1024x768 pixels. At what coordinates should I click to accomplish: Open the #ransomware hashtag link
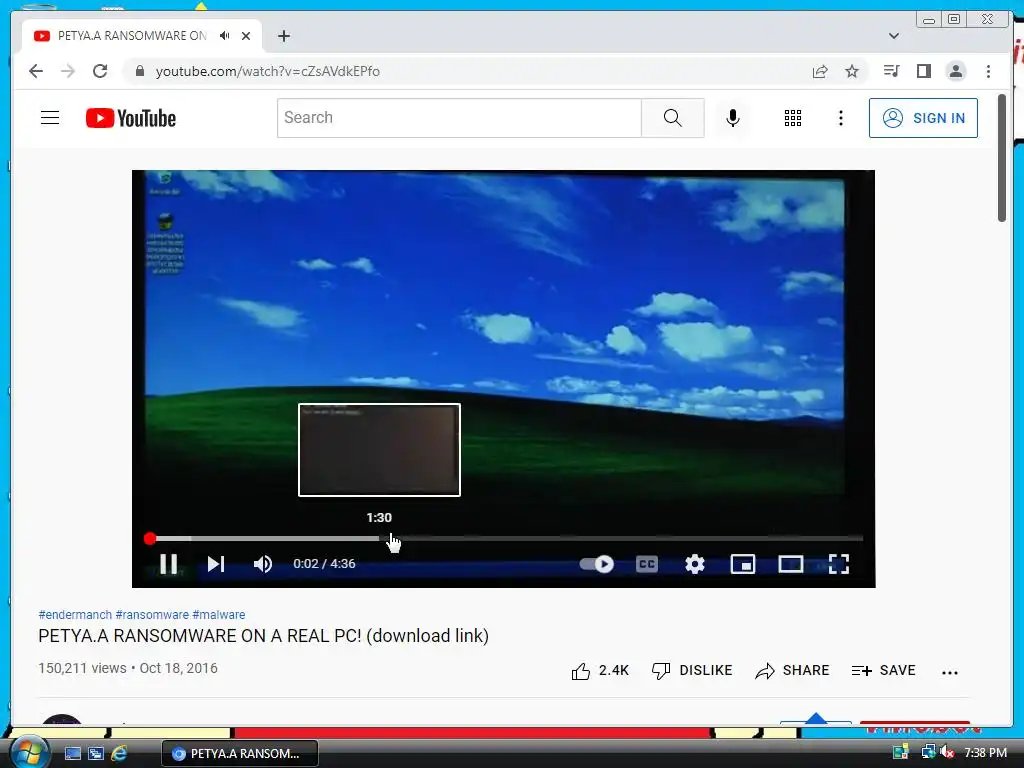tap(152, 615)
